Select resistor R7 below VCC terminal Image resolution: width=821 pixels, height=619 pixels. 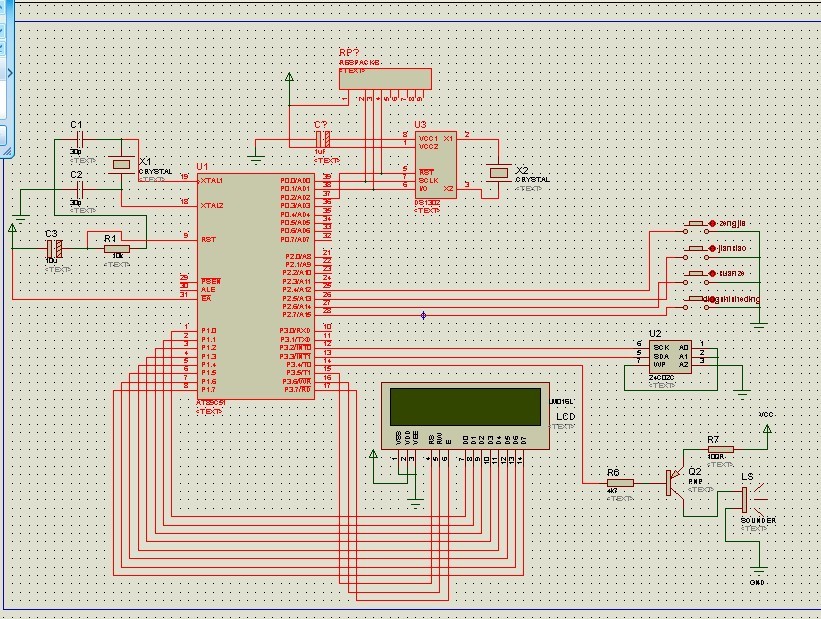(721, 449)
